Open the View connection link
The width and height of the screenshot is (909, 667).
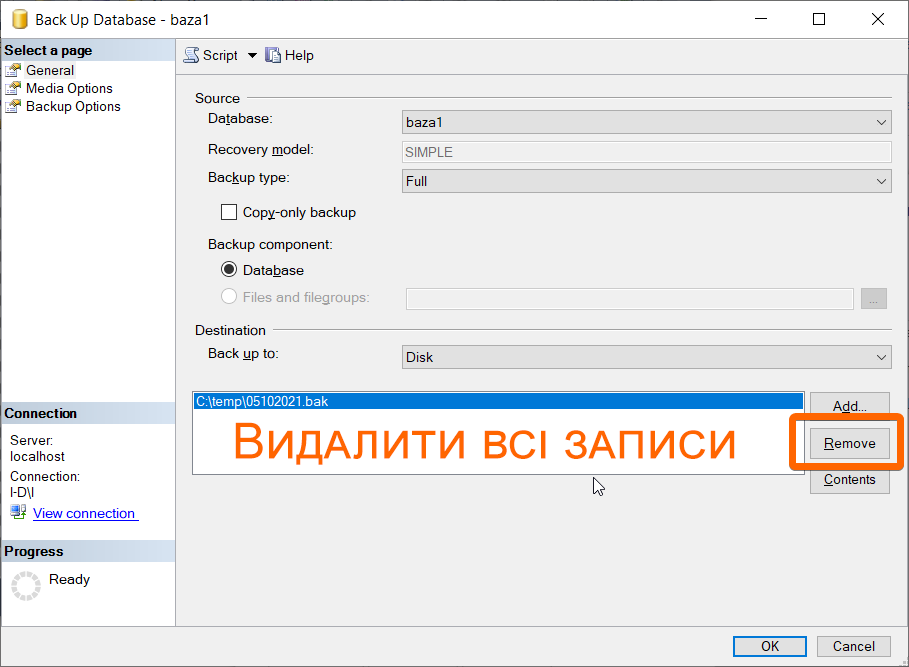84,513
